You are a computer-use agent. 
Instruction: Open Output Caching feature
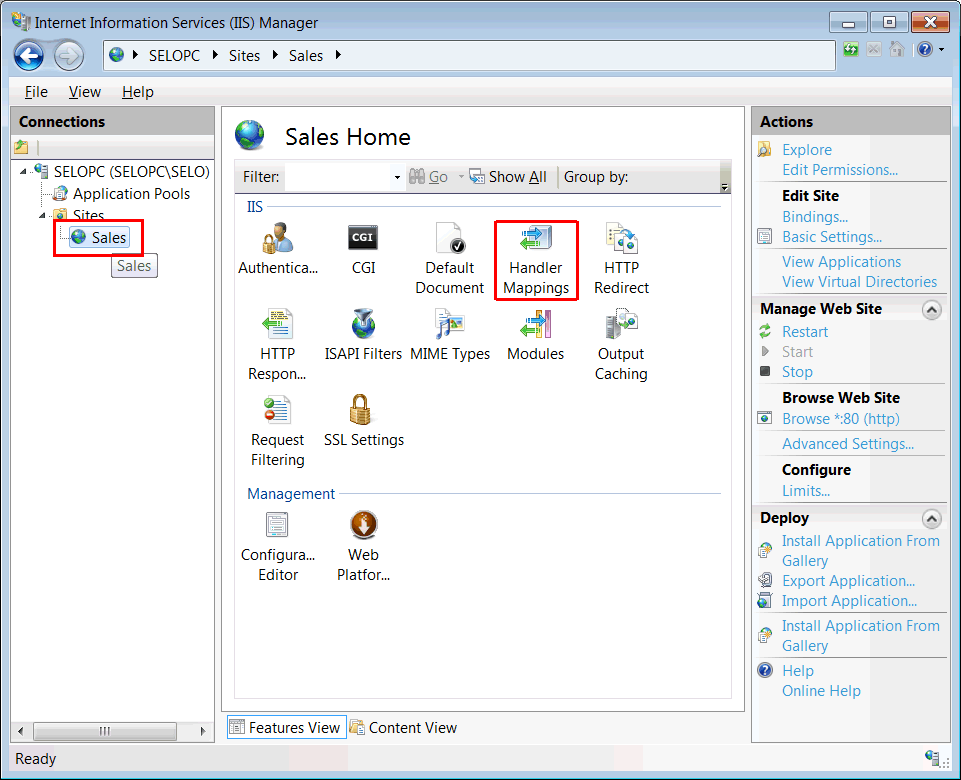[x=621, y=344]
